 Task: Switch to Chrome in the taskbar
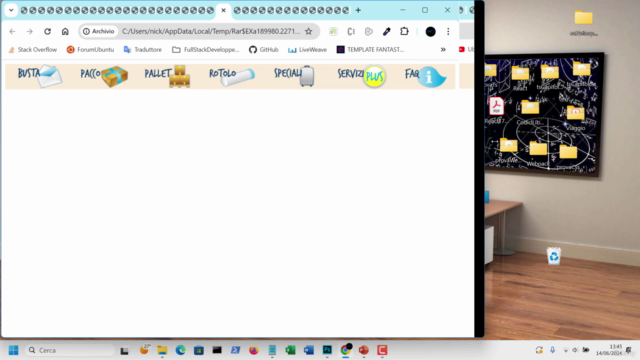pyautogui.click(x=345, y=350)
